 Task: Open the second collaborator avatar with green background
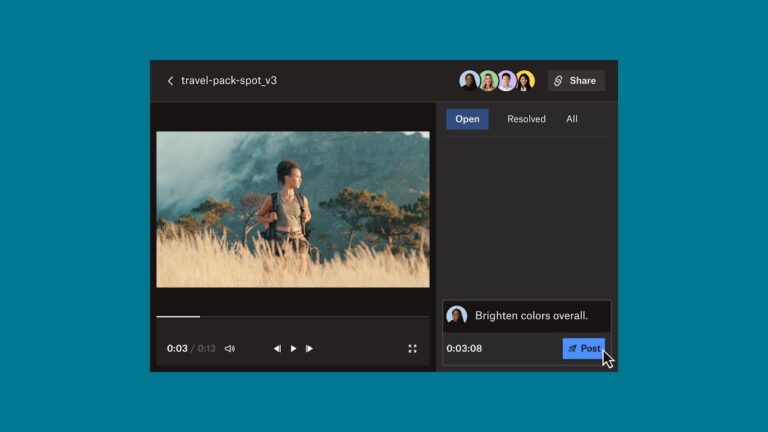[488, 80]
